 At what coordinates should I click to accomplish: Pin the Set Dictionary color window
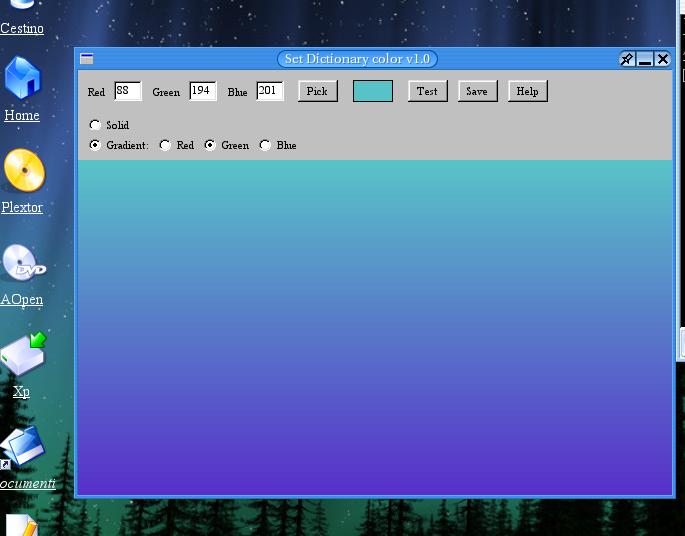coord(627,59)
